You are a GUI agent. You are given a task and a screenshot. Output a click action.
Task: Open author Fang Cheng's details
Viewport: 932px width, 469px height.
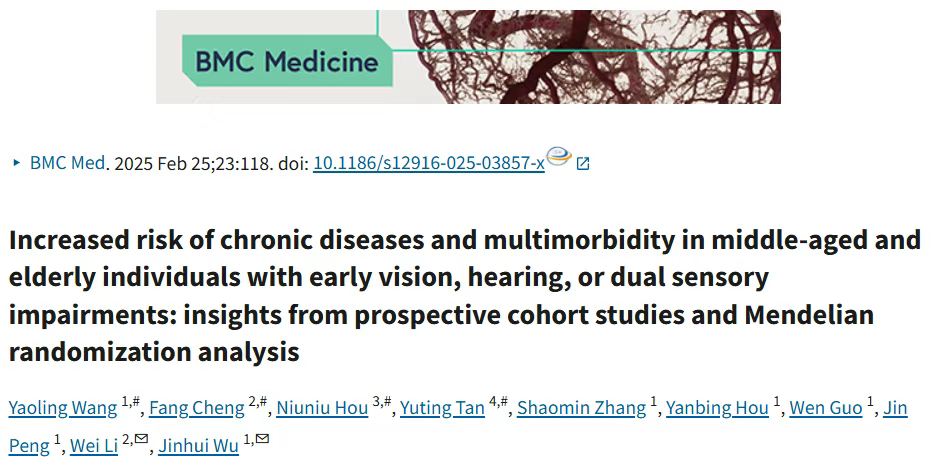[x=197, y=408]
